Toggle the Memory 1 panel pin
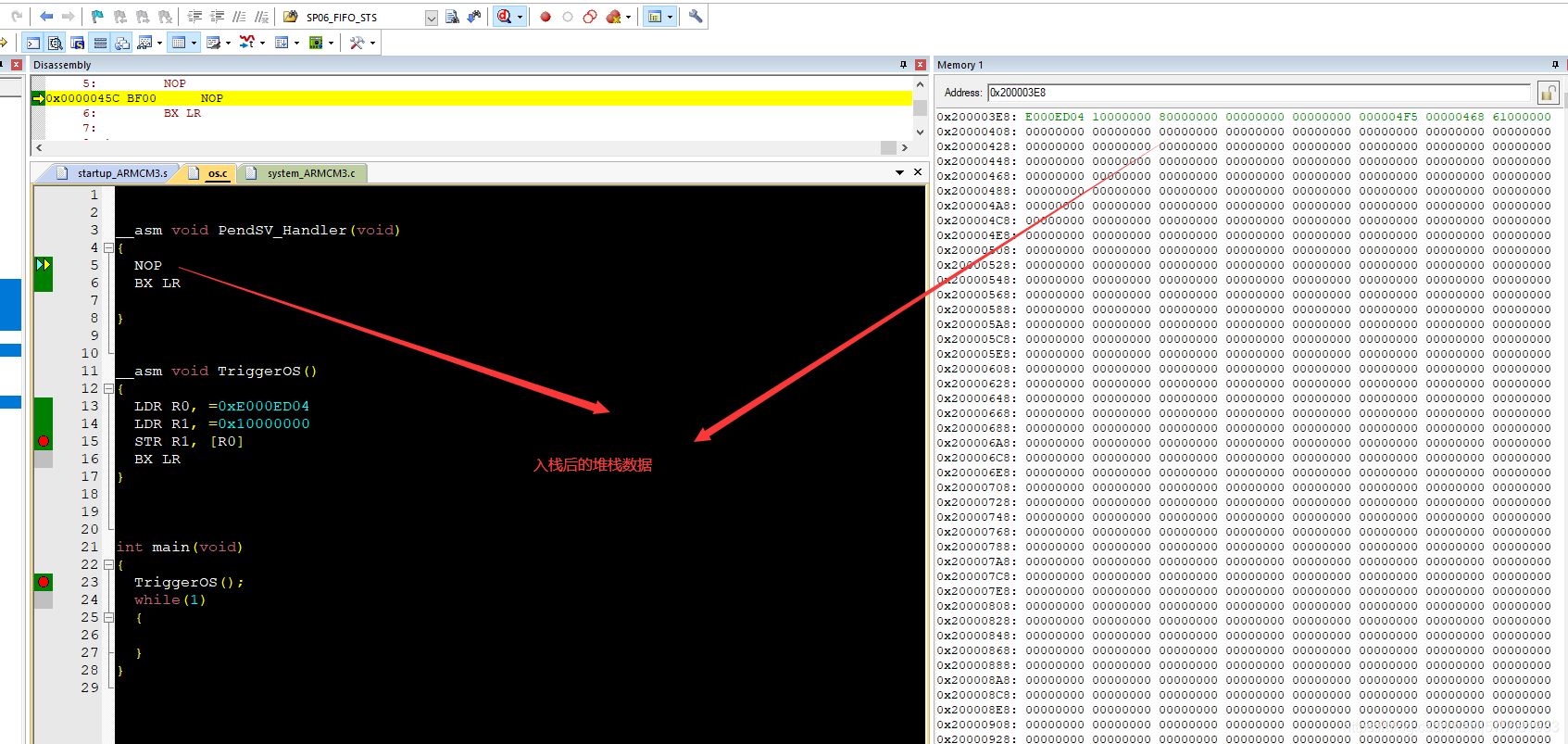Viewport: 1568px width, 744px height. point(1555,65)
